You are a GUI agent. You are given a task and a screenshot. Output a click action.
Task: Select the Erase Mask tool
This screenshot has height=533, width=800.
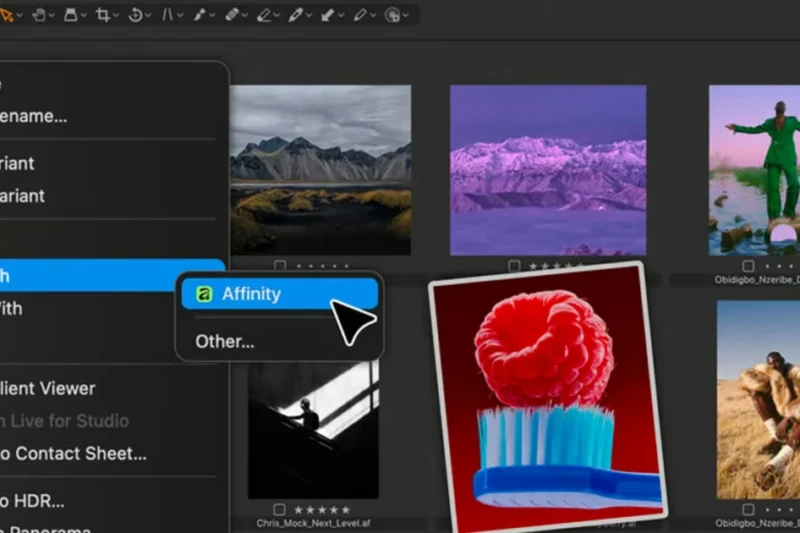264,15
